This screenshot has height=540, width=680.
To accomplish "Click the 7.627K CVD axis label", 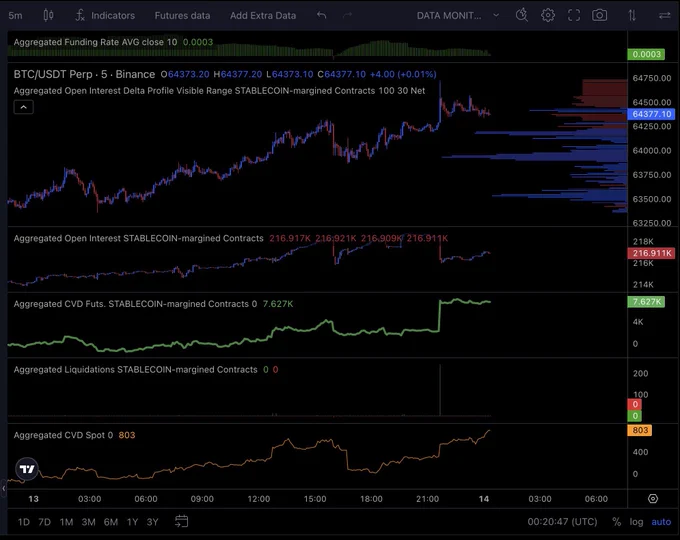I will 646,302.
